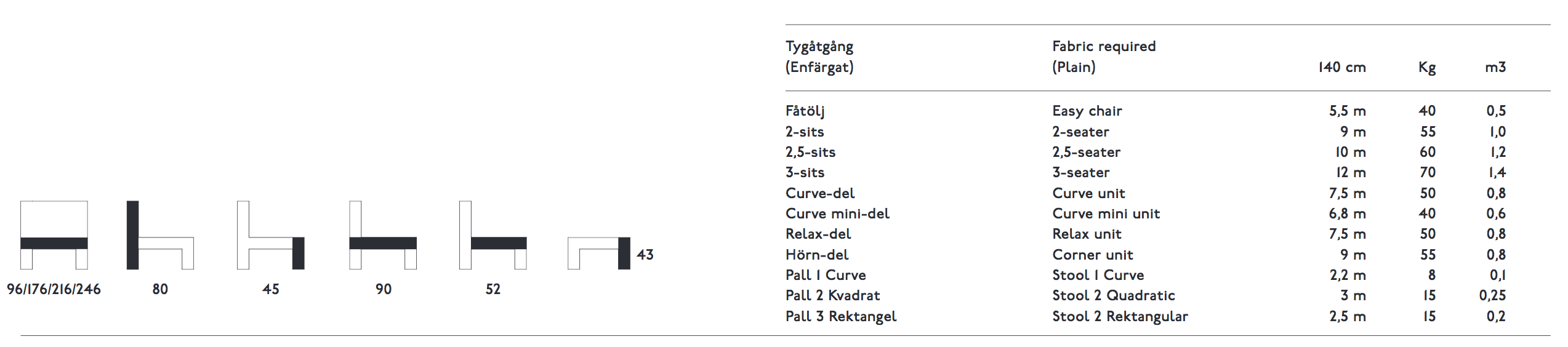Viewport: 1568px width, 347px height.
Task: Click the Easy chair row label
Action: [x=1087, y=111]
